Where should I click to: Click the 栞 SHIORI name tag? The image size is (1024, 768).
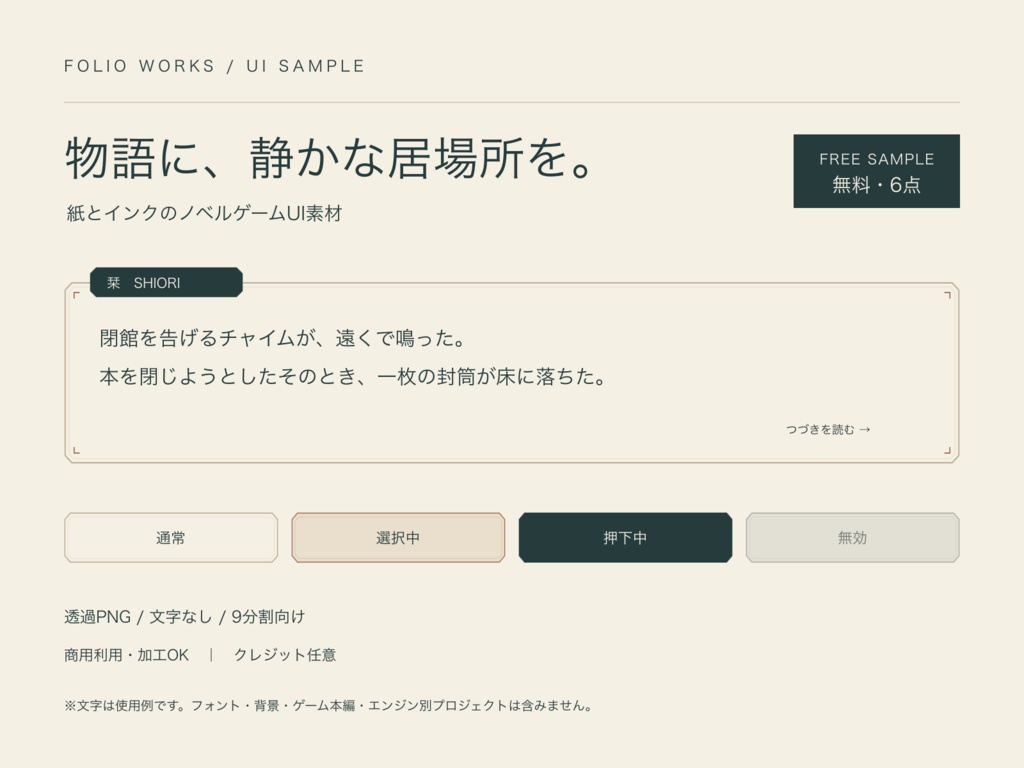(x=167, y=282)
